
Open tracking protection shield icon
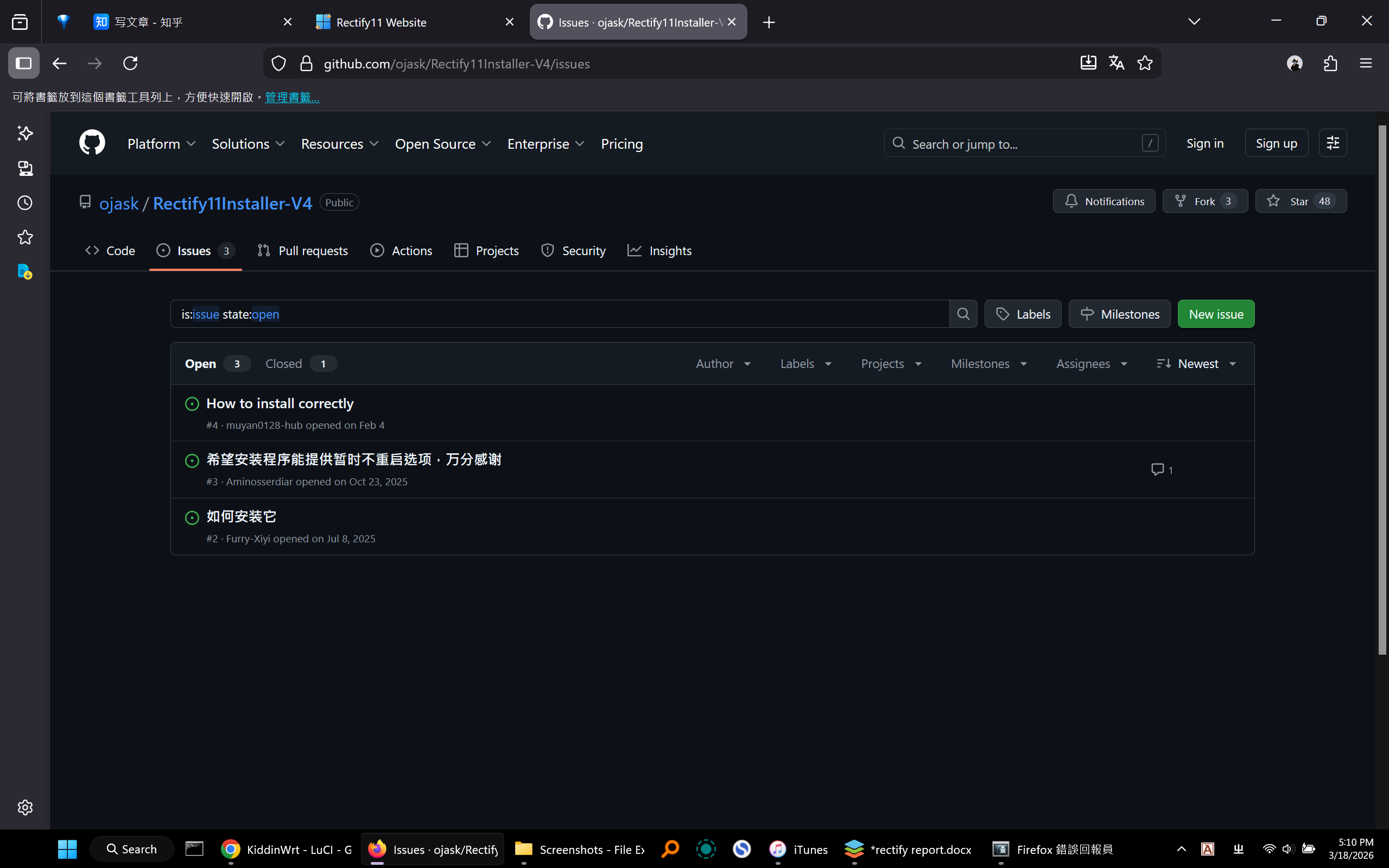point(279,63)
